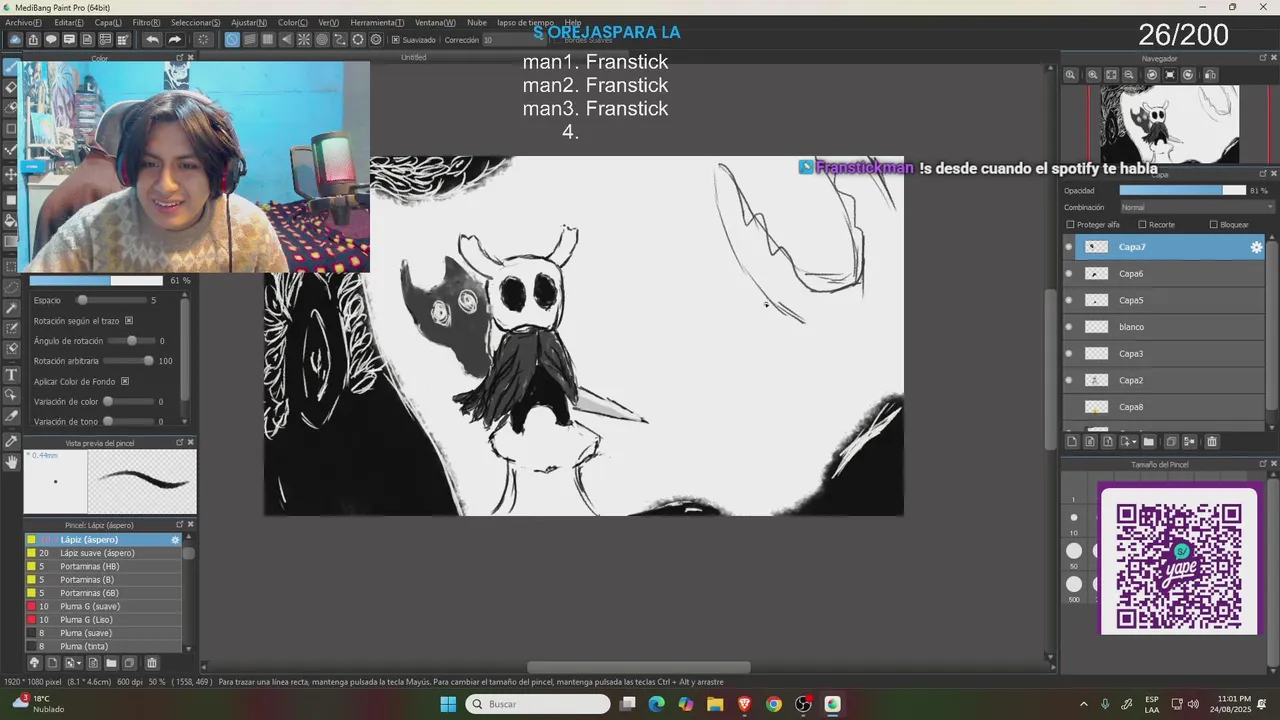Open Google Chrome from the taskbar
1280x720 pixels.
click(x=774, y=704)
